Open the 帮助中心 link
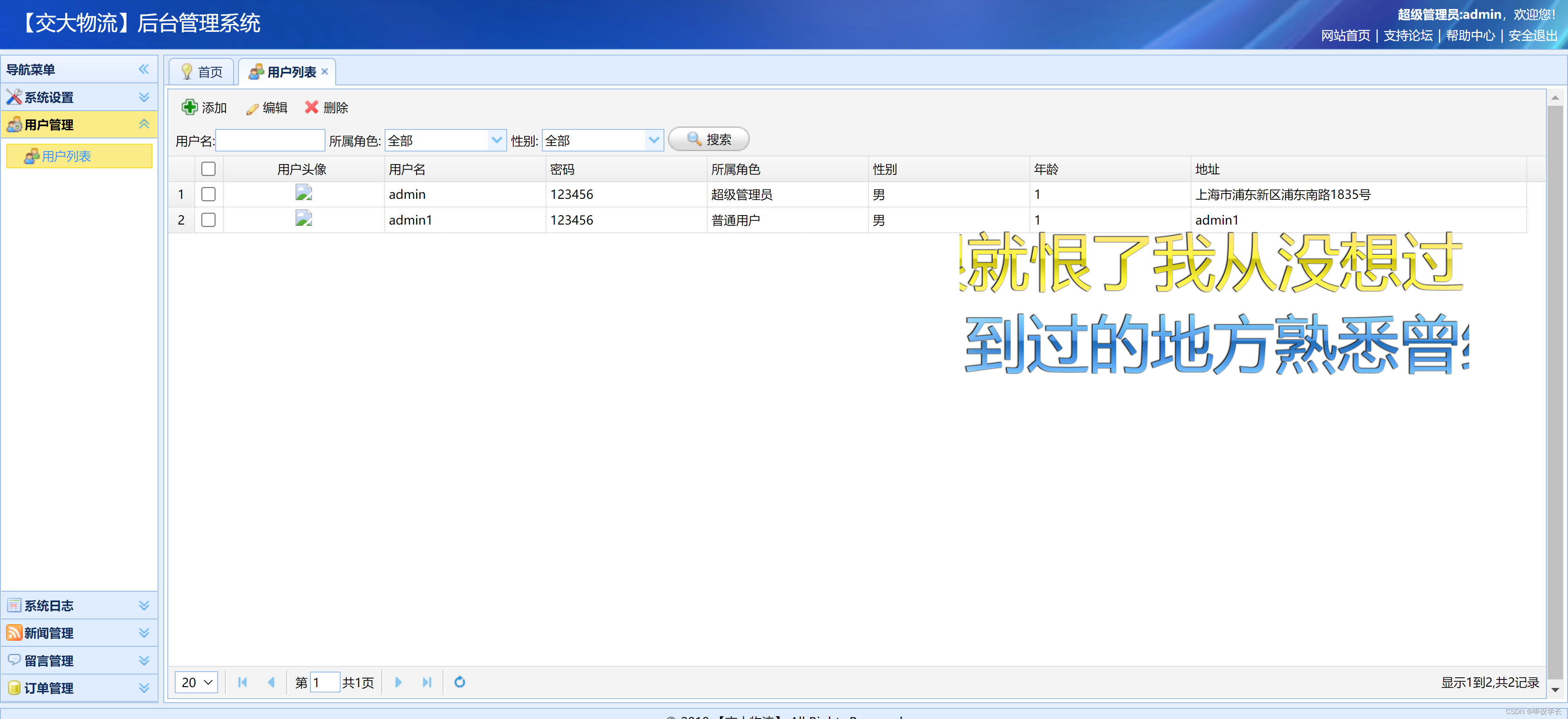This screenshot has height=719, width=1568. click(x=1470, y=36)
